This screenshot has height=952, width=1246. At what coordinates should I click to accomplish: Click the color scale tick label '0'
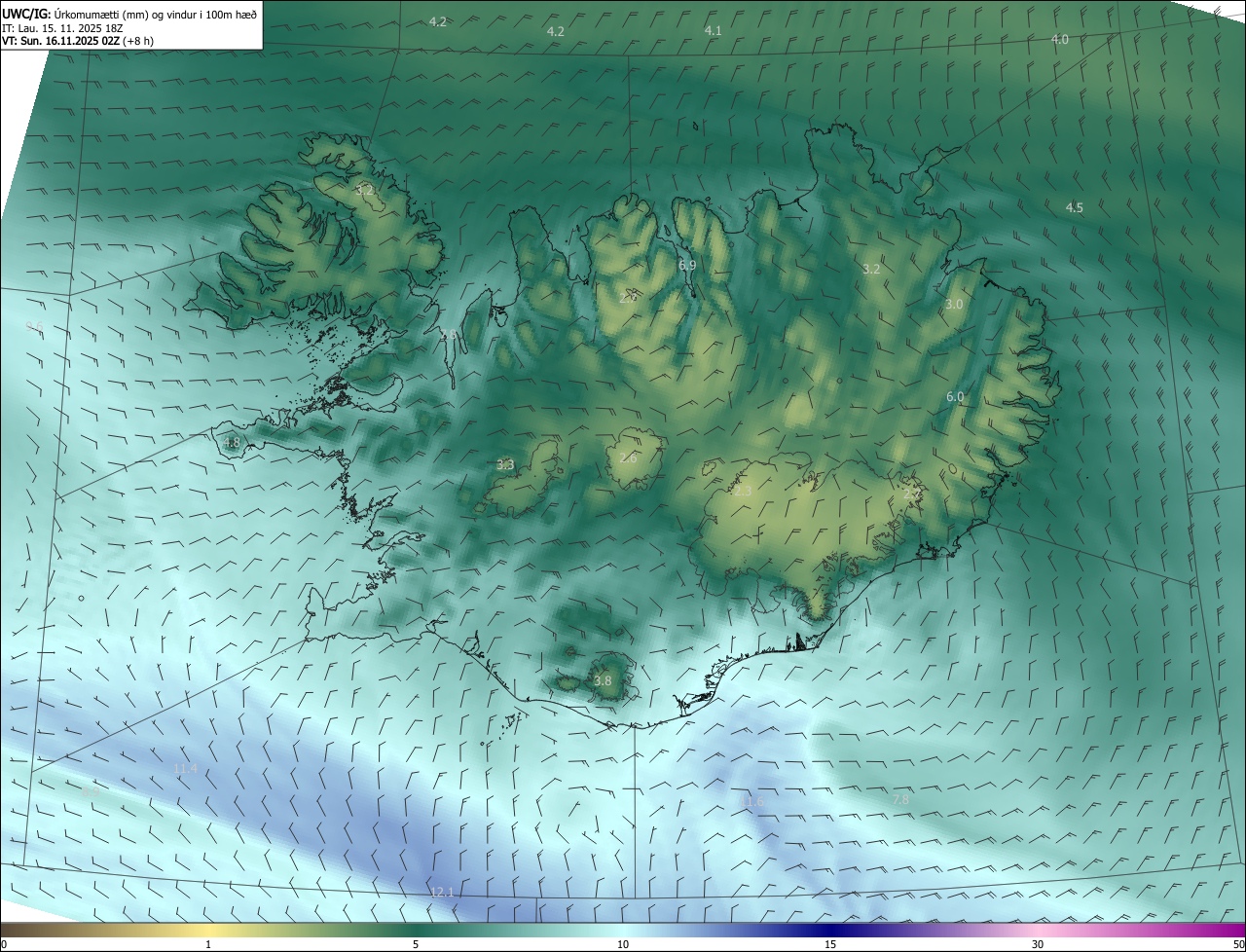[4, 944]
